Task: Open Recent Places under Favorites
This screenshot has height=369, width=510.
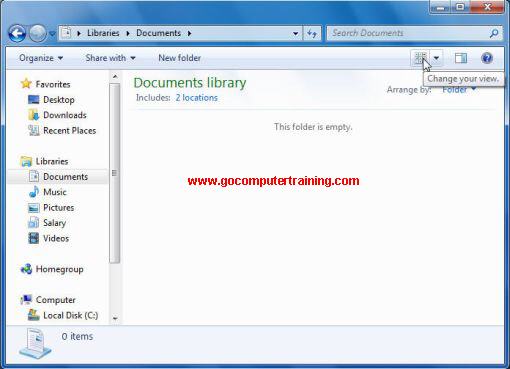Action: (x=69, y=131)
